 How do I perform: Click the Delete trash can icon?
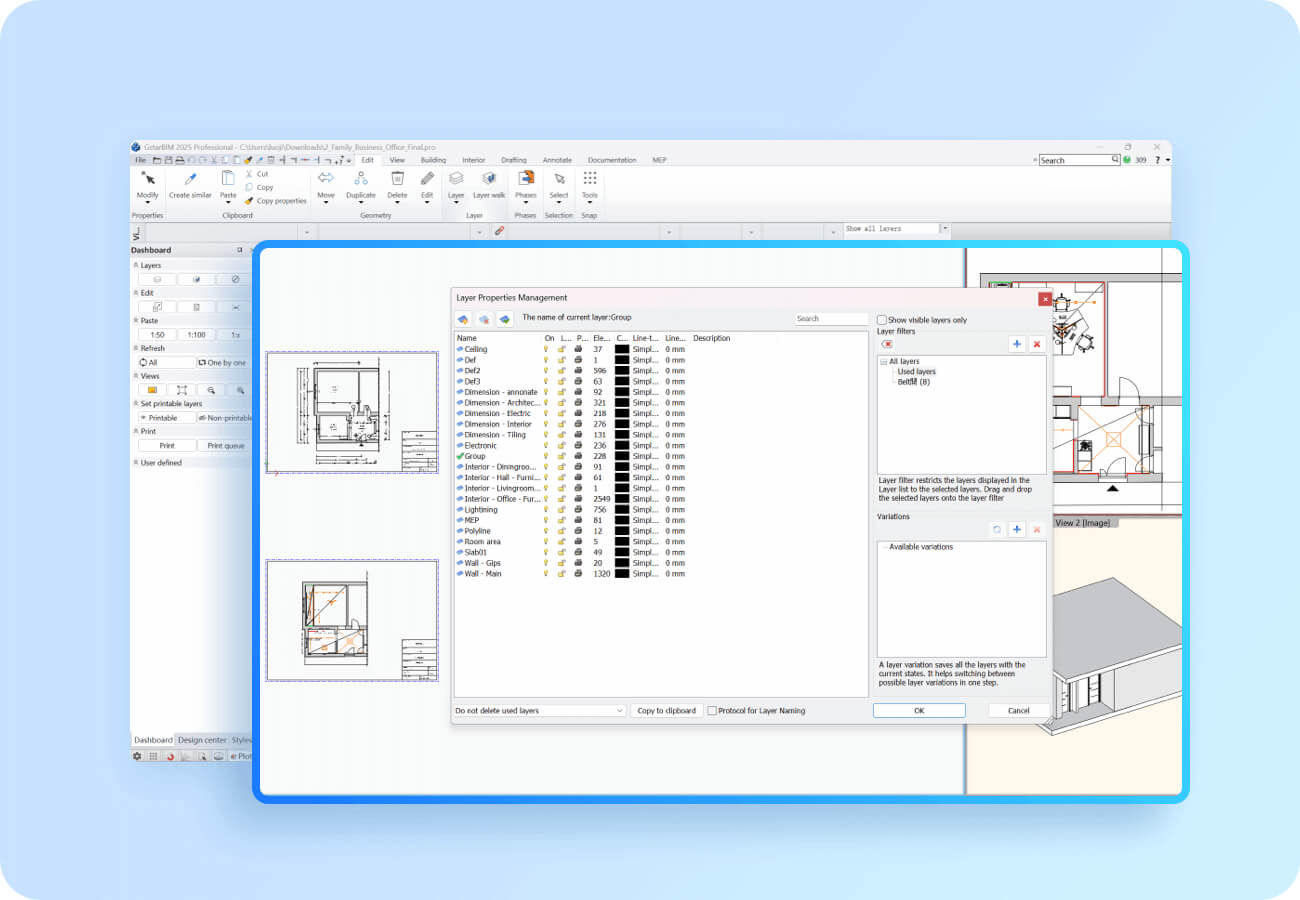pyautogui.click(x=397, y=179)
